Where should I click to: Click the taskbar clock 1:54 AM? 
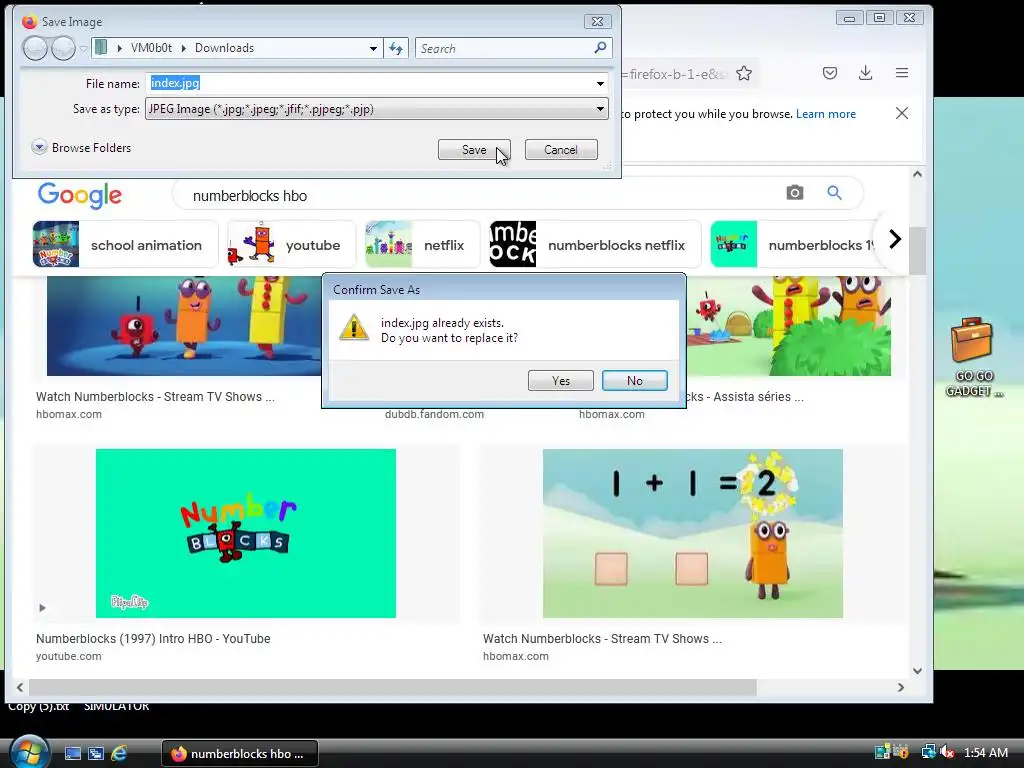[x=985, y=753]
